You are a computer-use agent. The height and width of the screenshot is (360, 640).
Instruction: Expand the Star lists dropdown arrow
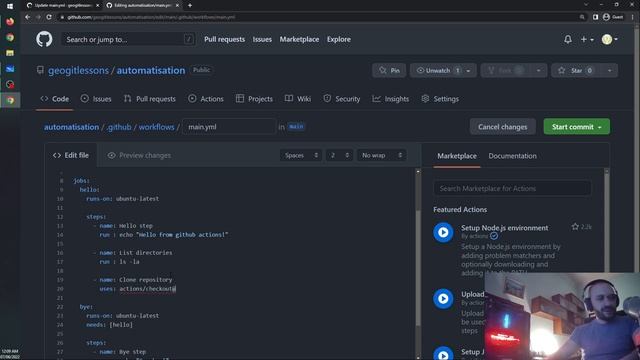[x=609, y=70]
